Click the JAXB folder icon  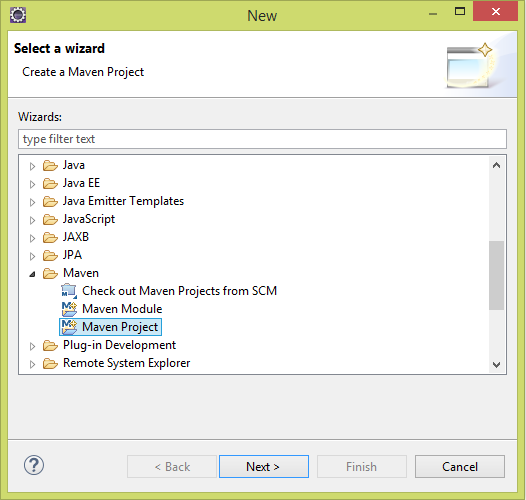point(50,237)
